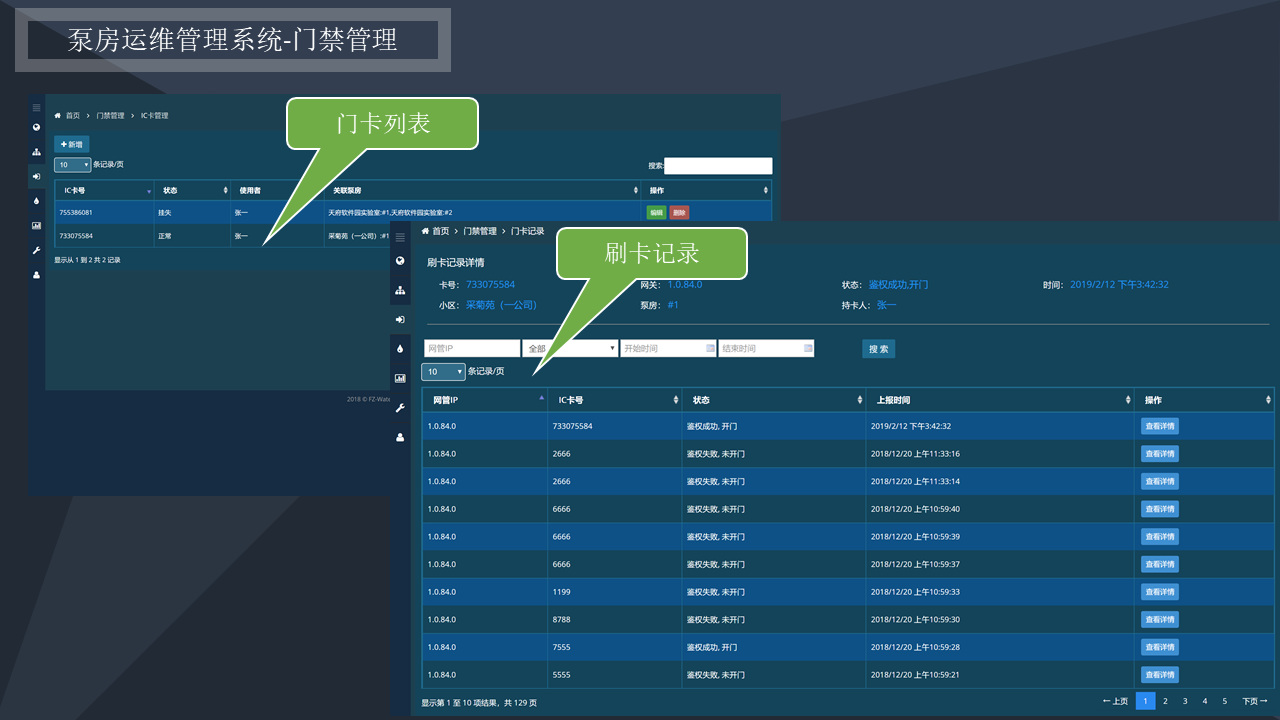Go to pagination page 3
Image resolution: width=1280 pixels, height=720 pixels.
1185,701
